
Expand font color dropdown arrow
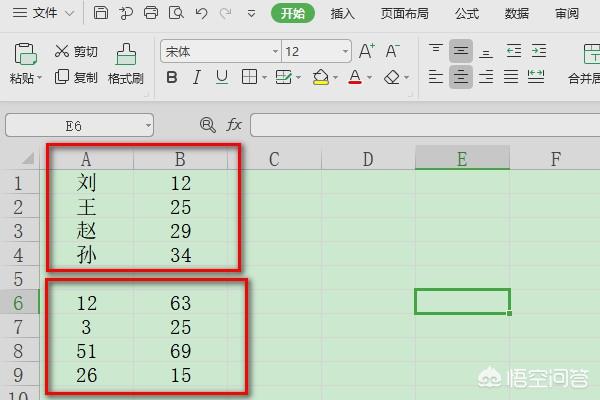coord(369,78)
